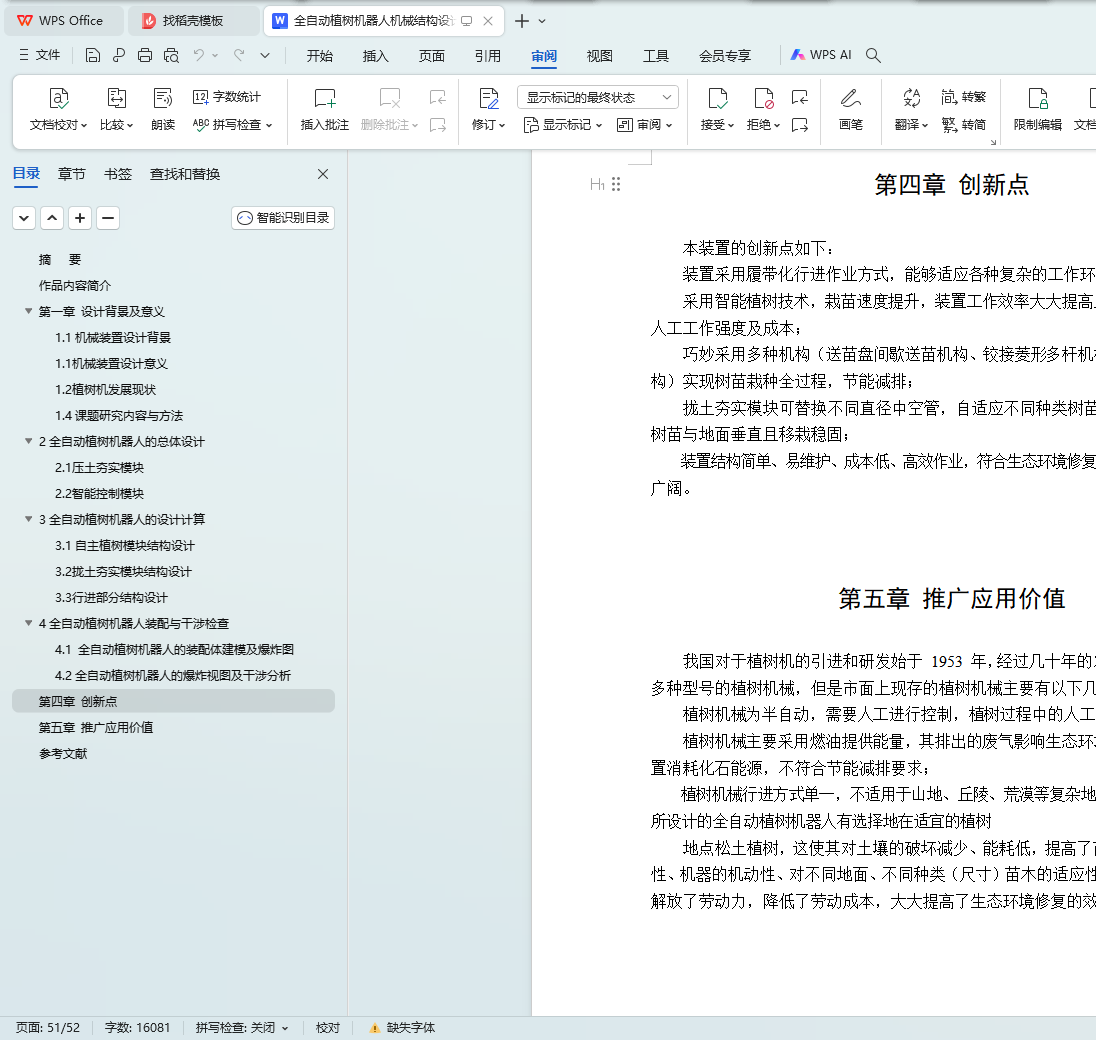
Task: Click the up arrow button in outline toolbar
Action: click(52, 218)
